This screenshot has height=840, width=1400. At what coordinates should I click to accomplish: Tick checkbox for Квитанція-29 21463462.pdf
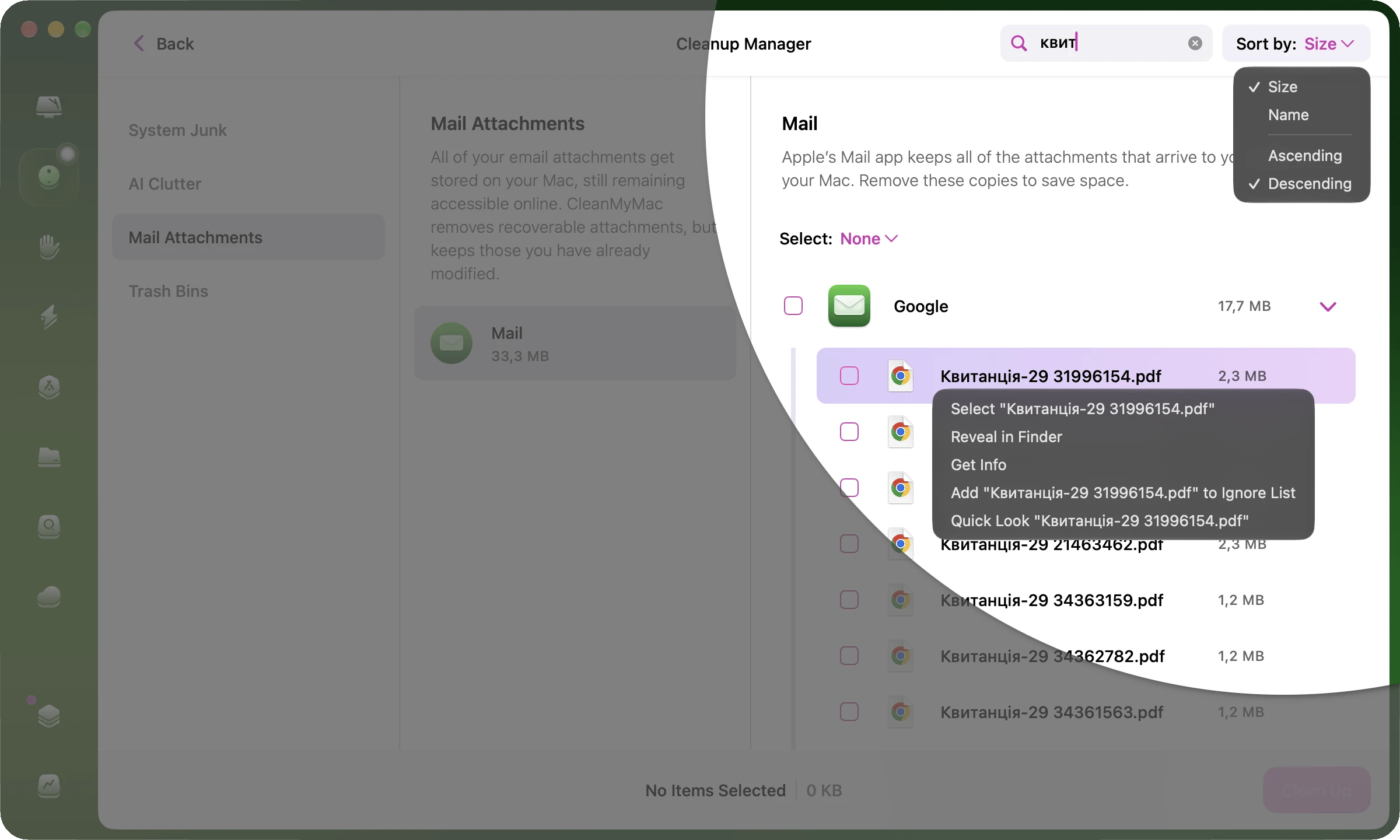pyautogui.click(x=849, y=544)
